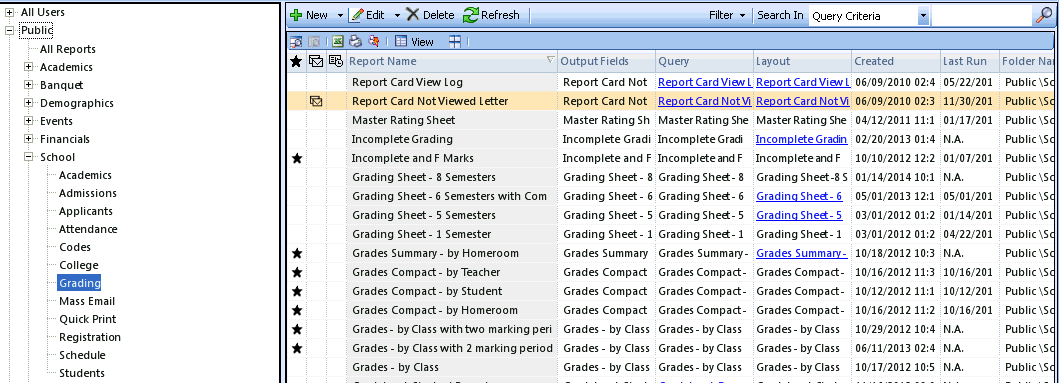This screenshot has height=383, width=1059.
Task: Expand the Financials folder node
Action: (x=28, y=139)
